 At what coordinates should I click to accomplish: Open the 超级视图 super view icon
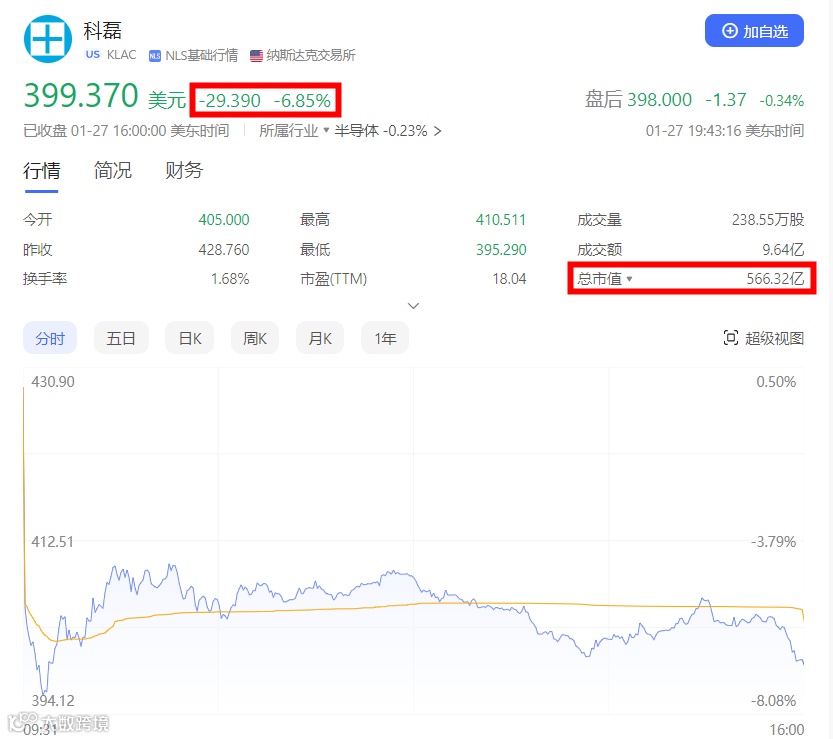coord(730,337)
